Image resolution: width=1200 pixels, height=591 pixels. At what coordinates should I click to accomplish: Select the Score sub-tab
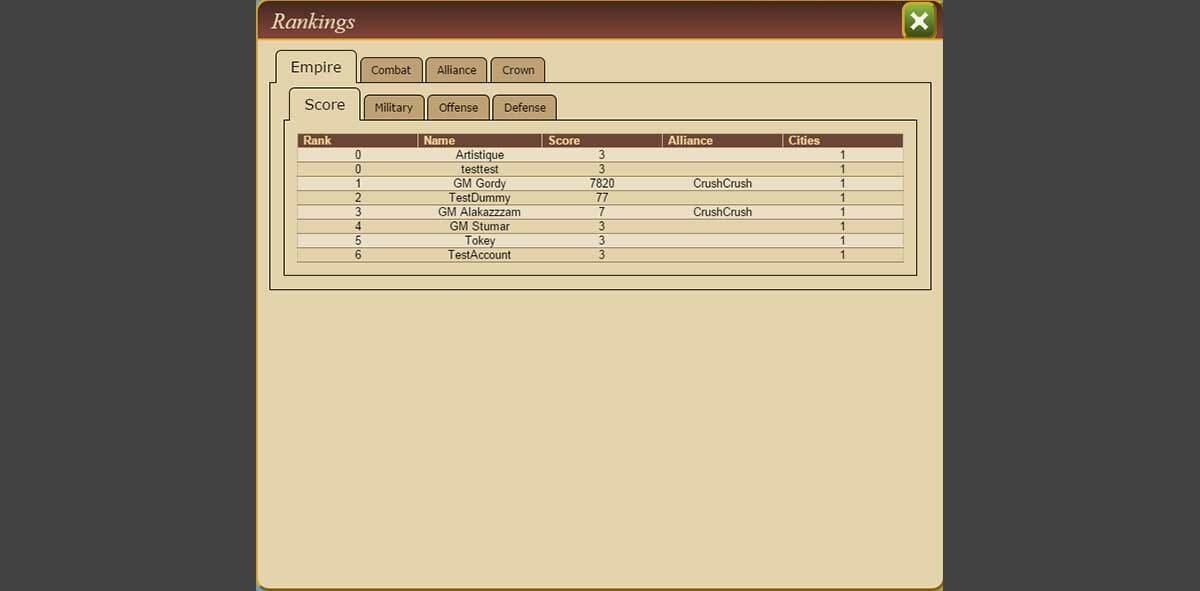[325, 105]
